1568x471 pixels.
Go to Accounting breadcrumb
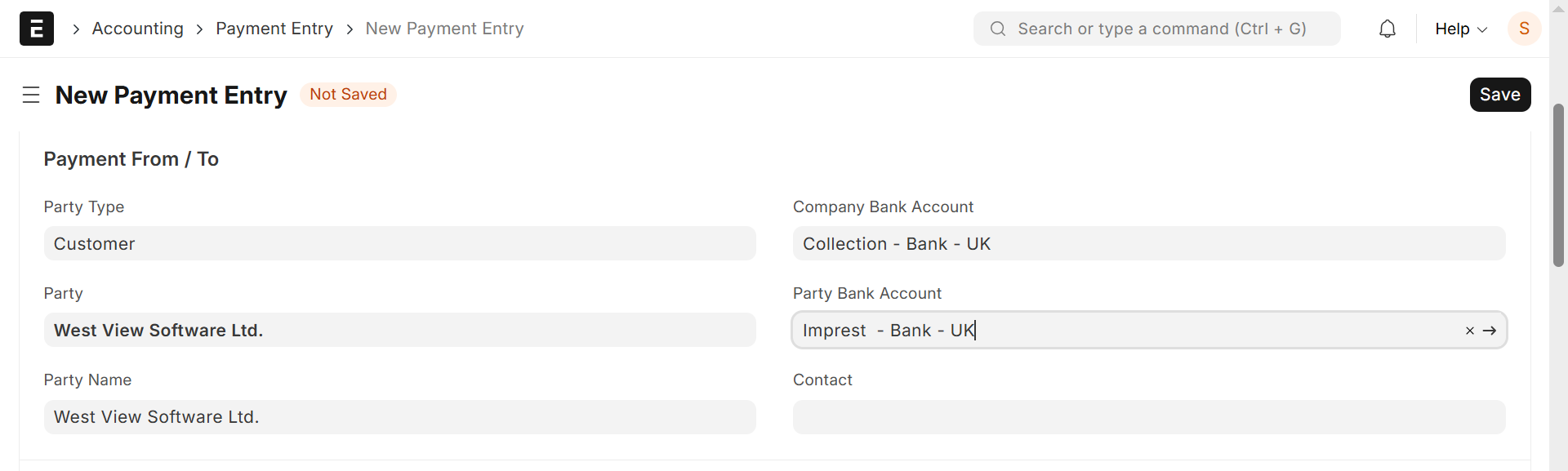138,29
